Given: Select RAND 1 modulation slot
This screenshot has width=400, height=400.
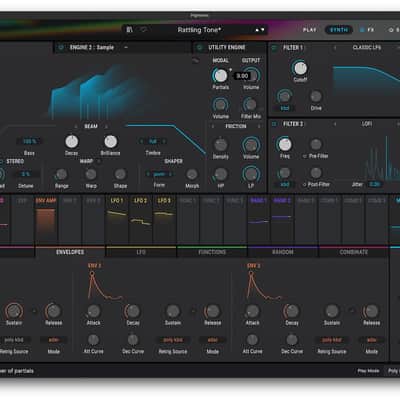Looking at the screenshot, I should tap(259, 220).
